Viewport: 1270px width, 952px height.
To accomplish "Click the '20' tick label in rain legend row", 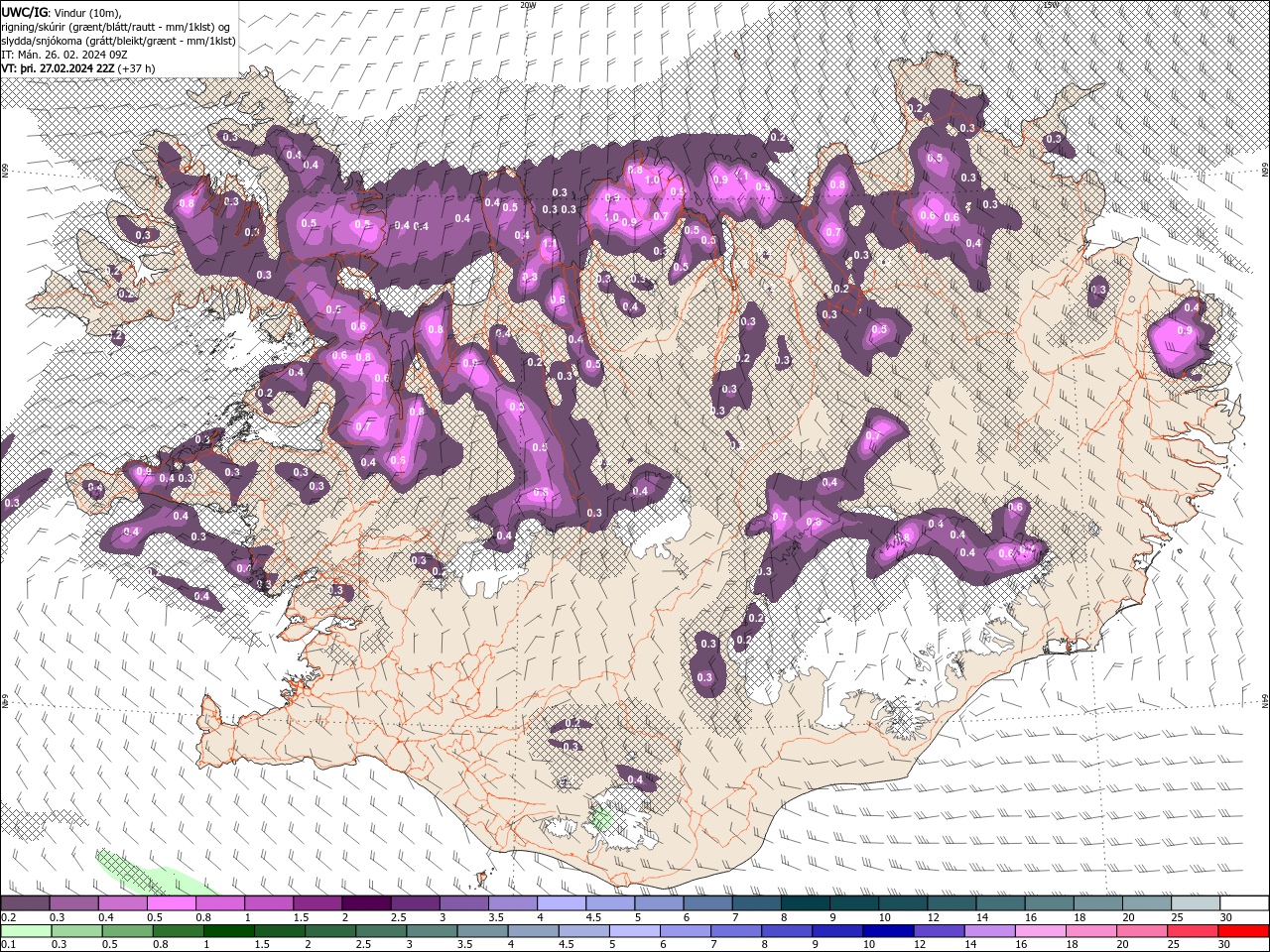I will click(x=1123, y=945).
